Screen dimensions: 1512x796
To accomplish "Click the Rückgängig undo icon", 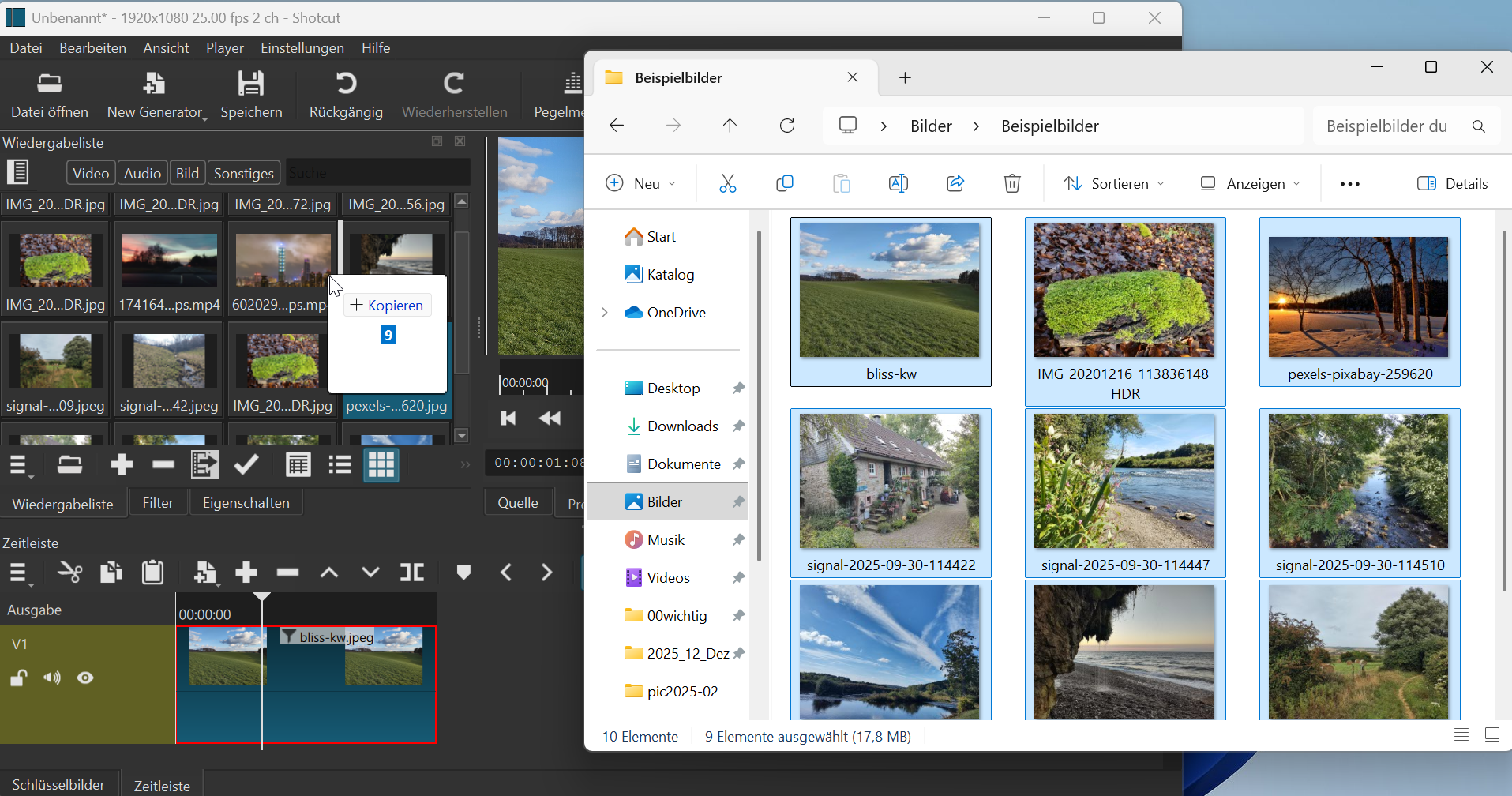I will click(346, 84).
